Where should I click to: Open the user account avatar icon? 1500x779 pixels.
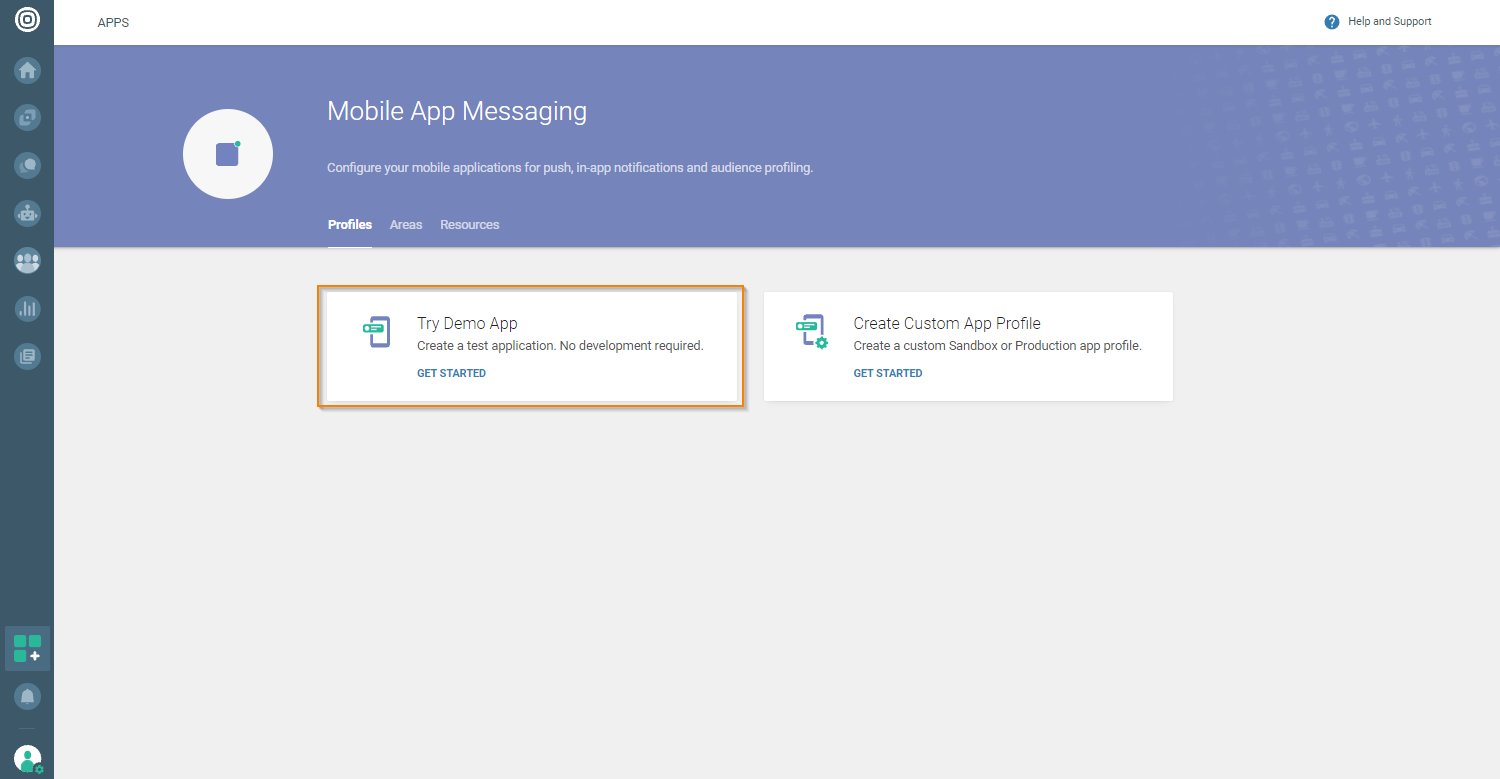28,758
